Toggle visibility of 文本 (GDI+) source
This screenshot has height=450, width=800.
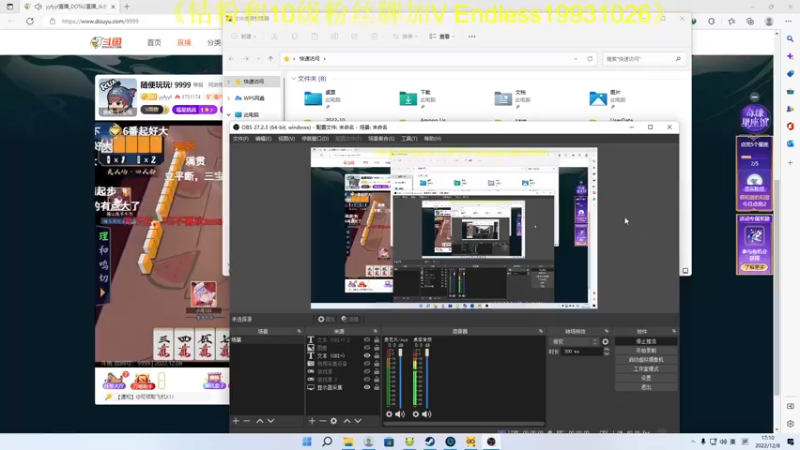pos(367,356)
